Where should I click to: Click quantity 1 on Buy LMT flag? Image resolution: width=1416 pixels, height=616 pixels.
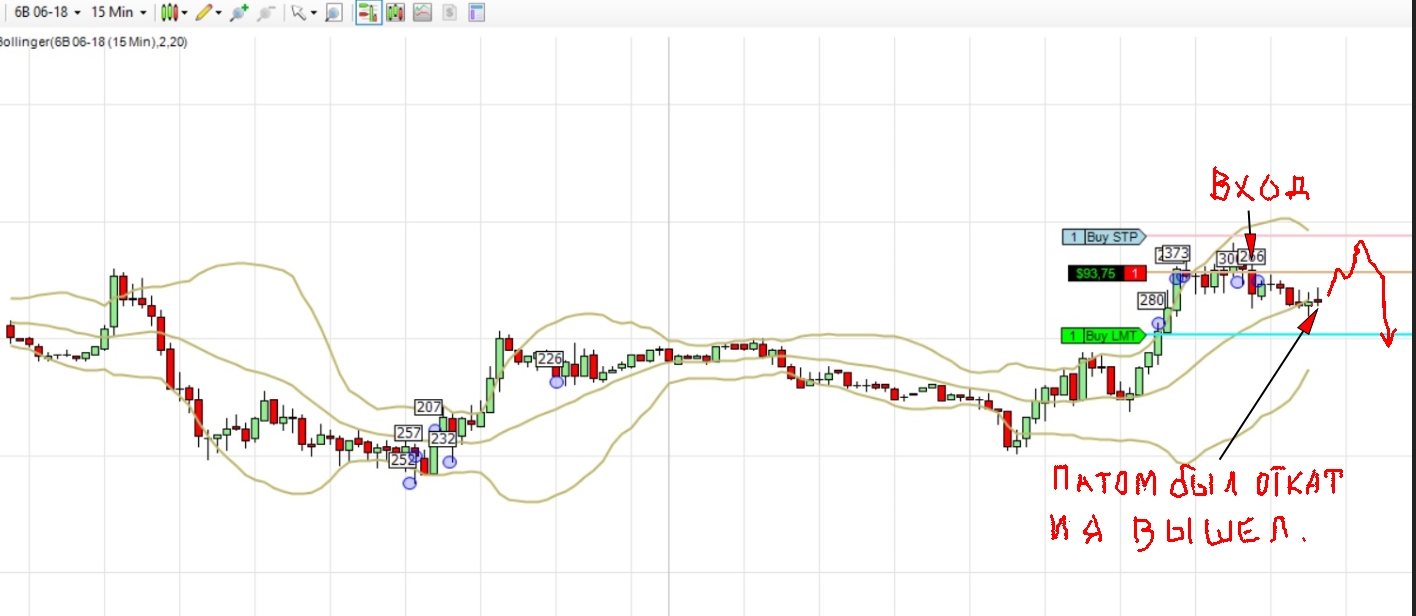[1072, 336]
